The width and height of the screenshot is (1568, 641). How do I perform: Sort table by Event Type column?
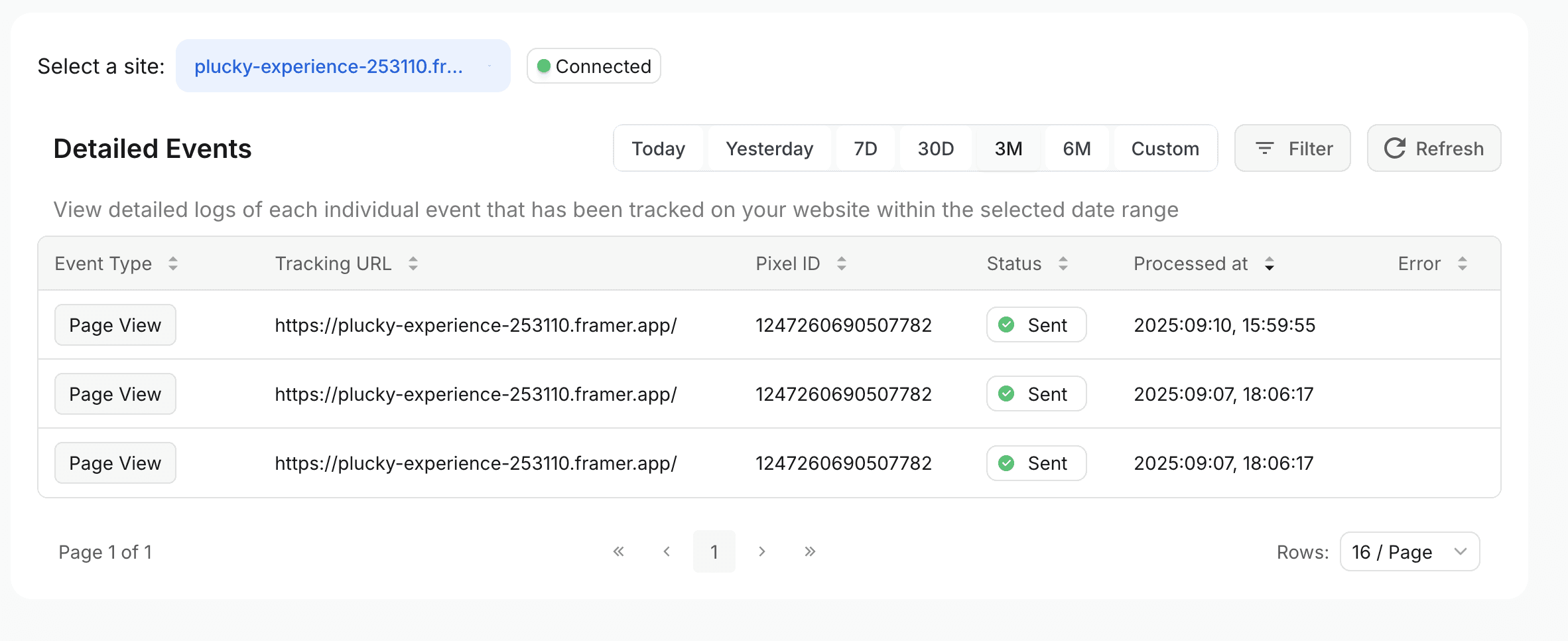click(x=172, y=263)
